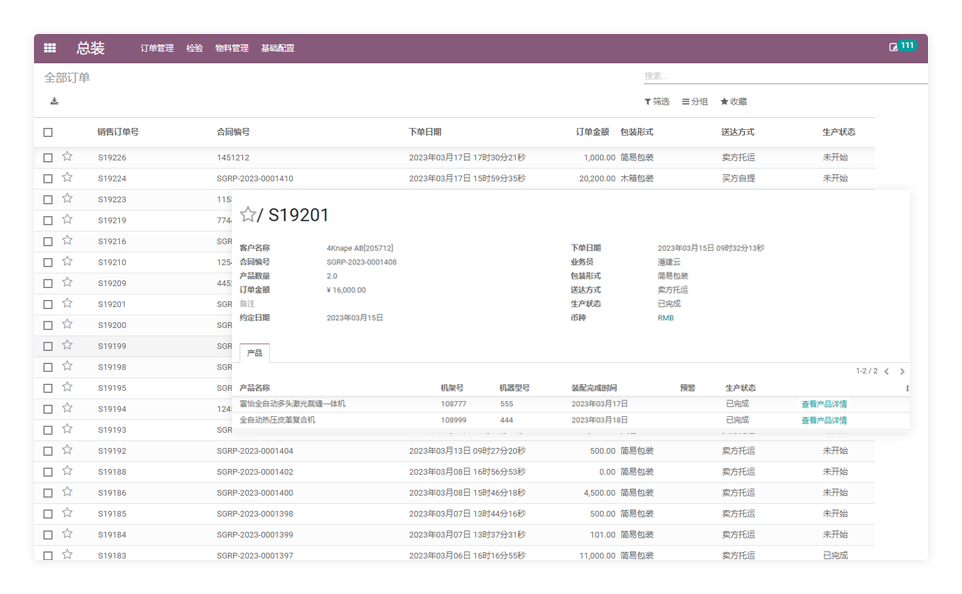
Task: Tick the checkbox for order S19192
Action: coord(48,451)
